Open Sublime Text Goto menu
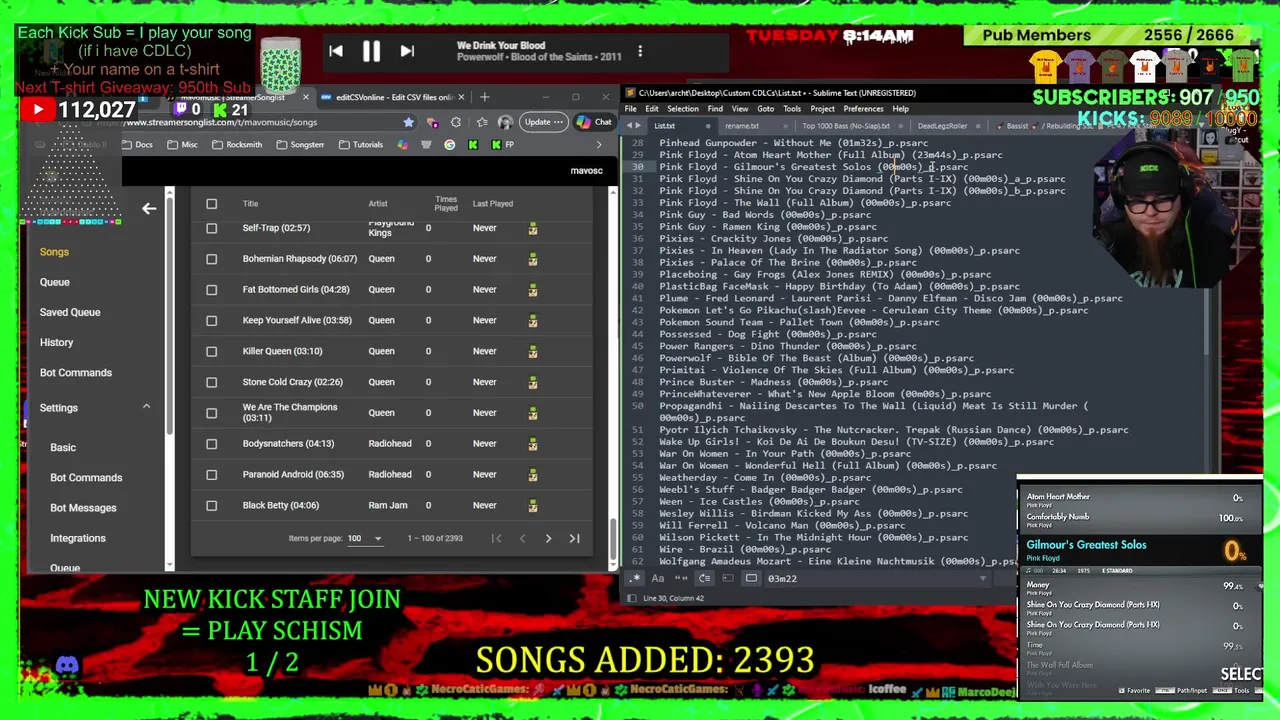This screenshot has height=720, width=1280. (765, 109)
